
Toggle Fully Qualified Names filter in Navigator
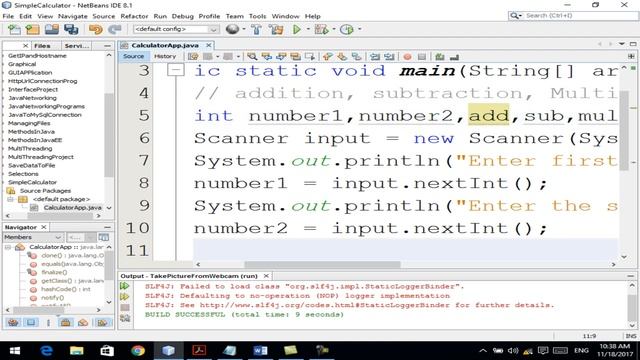pos(83,323)
